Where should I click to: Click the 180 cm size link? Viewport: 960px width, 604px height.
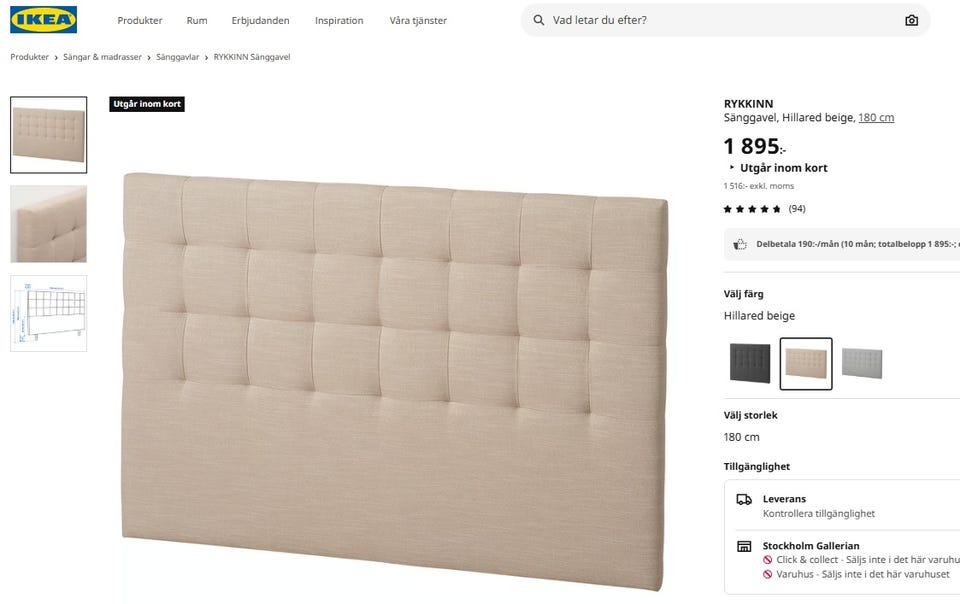[876, 118]
